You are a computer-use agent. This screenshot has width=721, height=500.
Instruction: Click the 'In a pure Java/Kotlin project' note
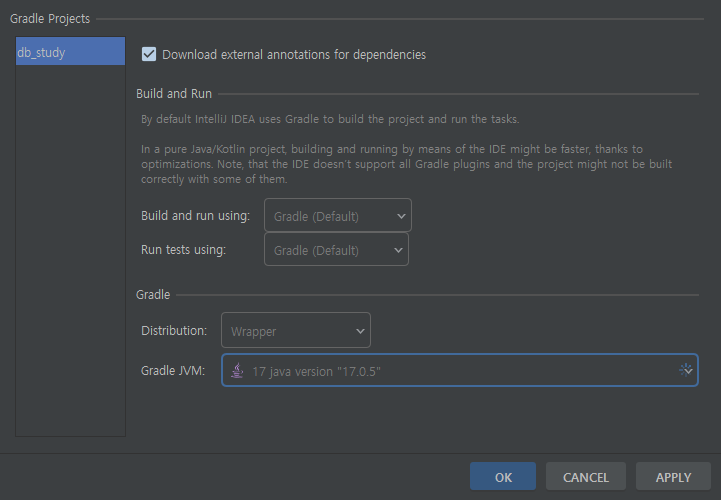[x=406, y=164]
